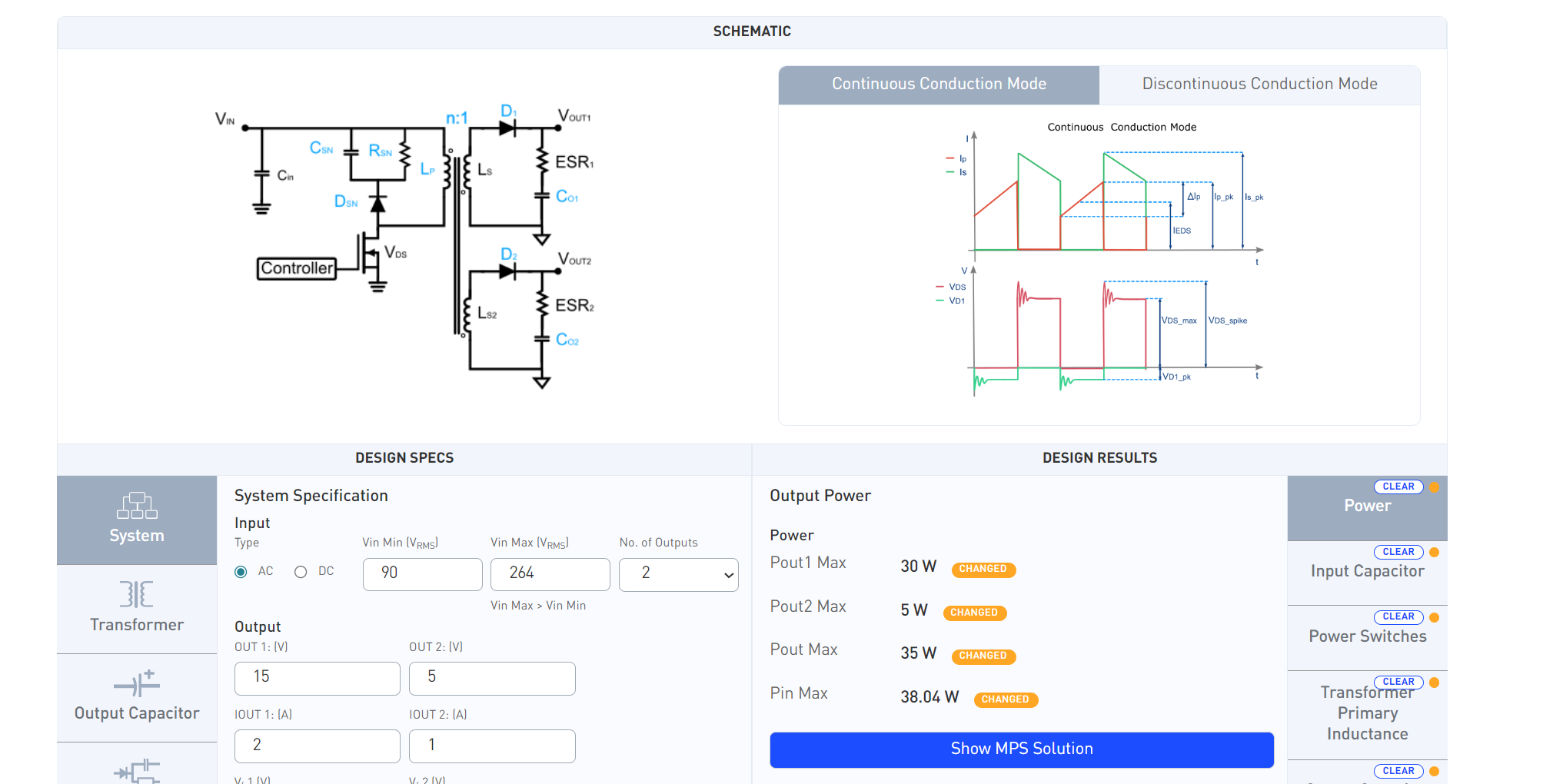Click the Controller block in schematic
Screen dimensions: 1543x784
tap(297, 268)
